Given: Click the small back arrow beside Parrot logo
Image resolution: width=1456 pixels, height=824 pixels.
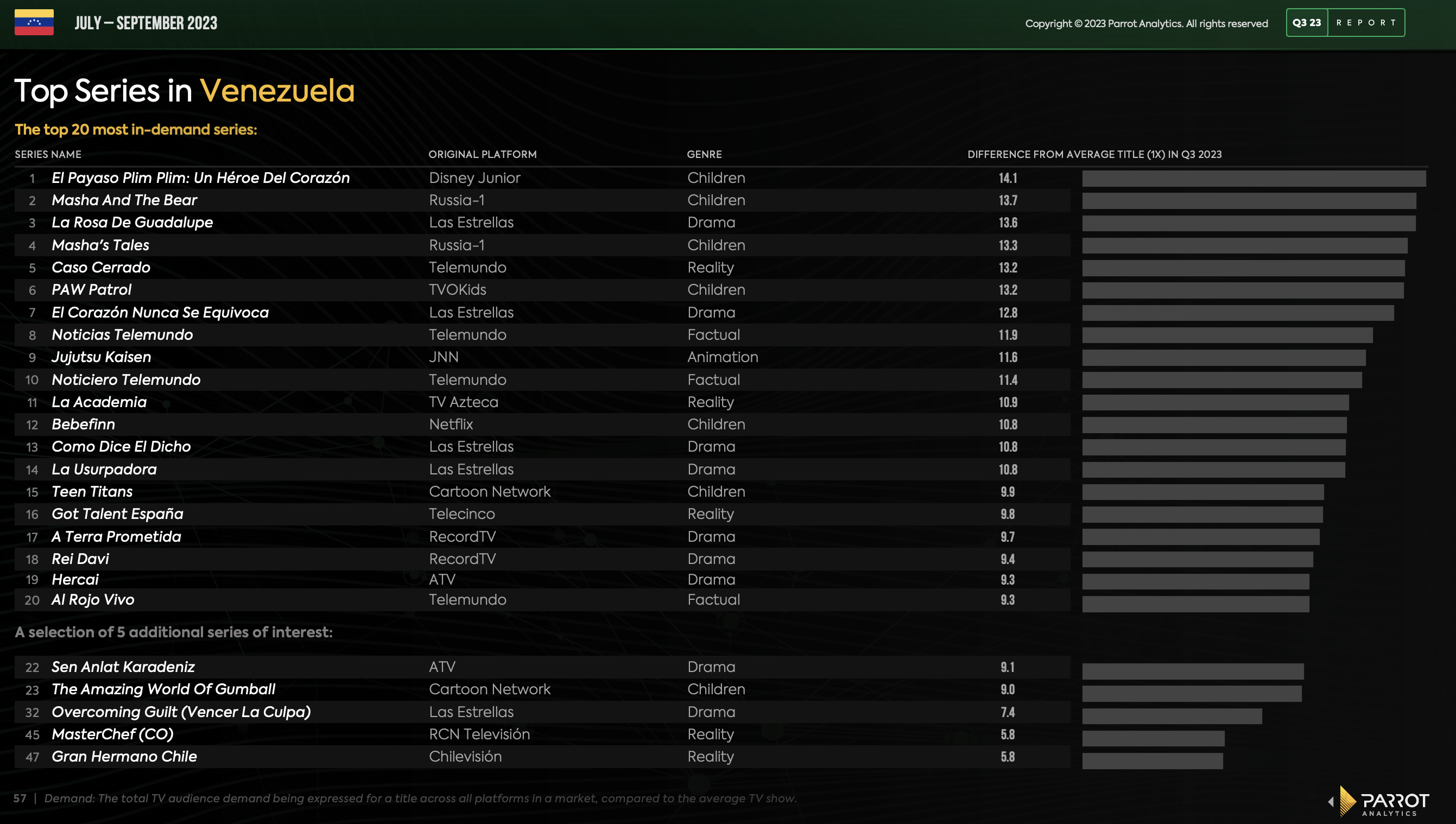Looking at the screenshot, I should click(1331, 801).
